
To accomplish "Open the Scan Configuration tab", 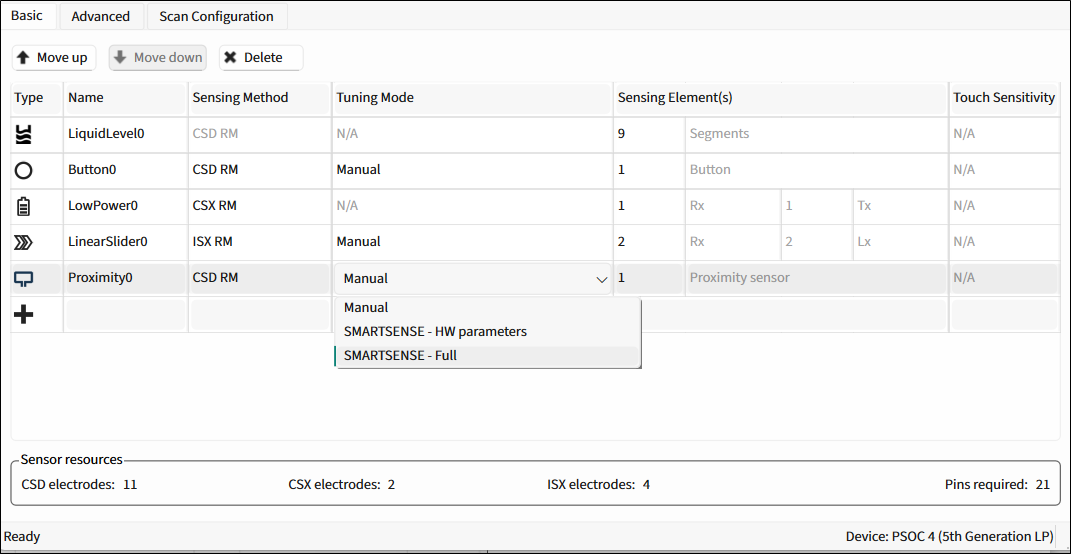I will click(216, 16).
